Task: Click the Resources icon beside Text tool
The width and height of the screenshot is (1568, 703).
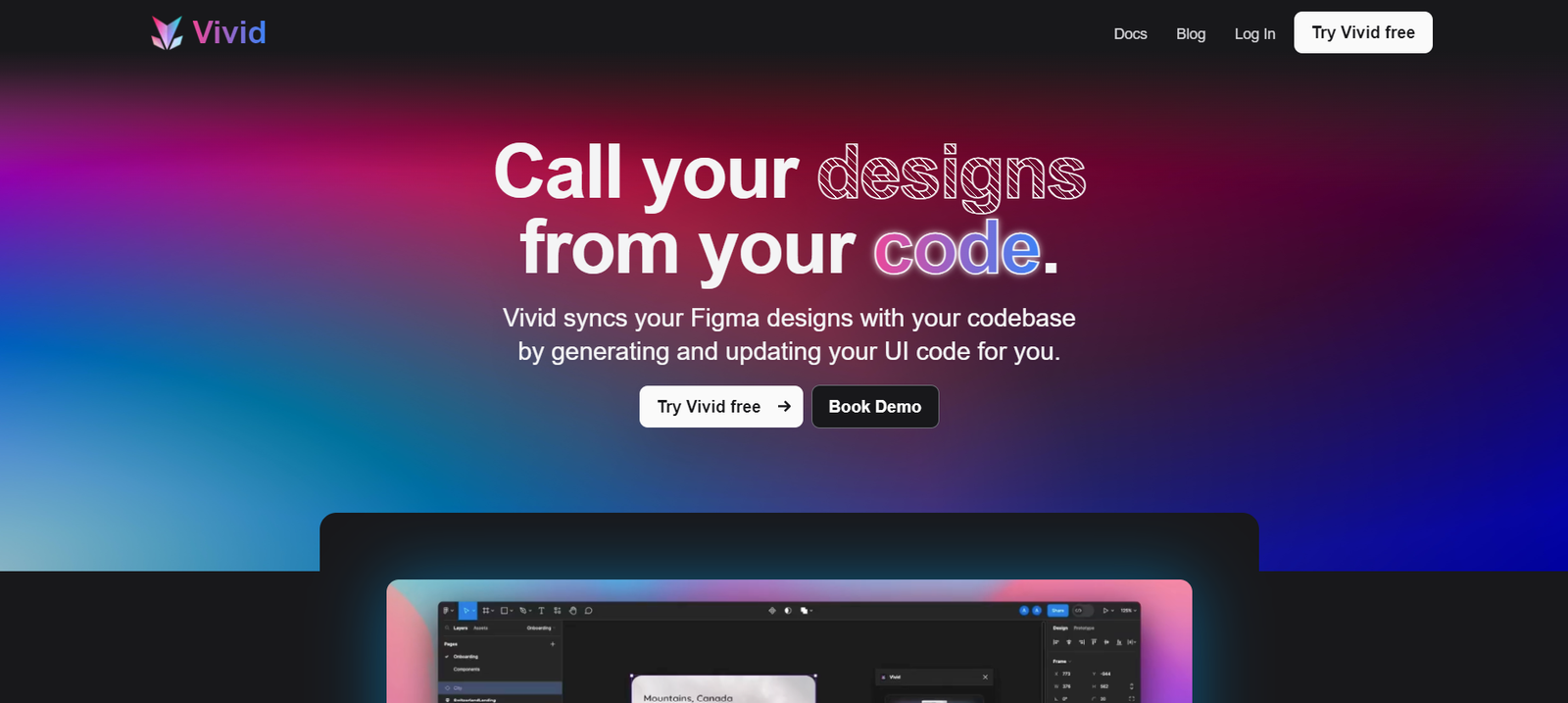Action: point(557,611)
